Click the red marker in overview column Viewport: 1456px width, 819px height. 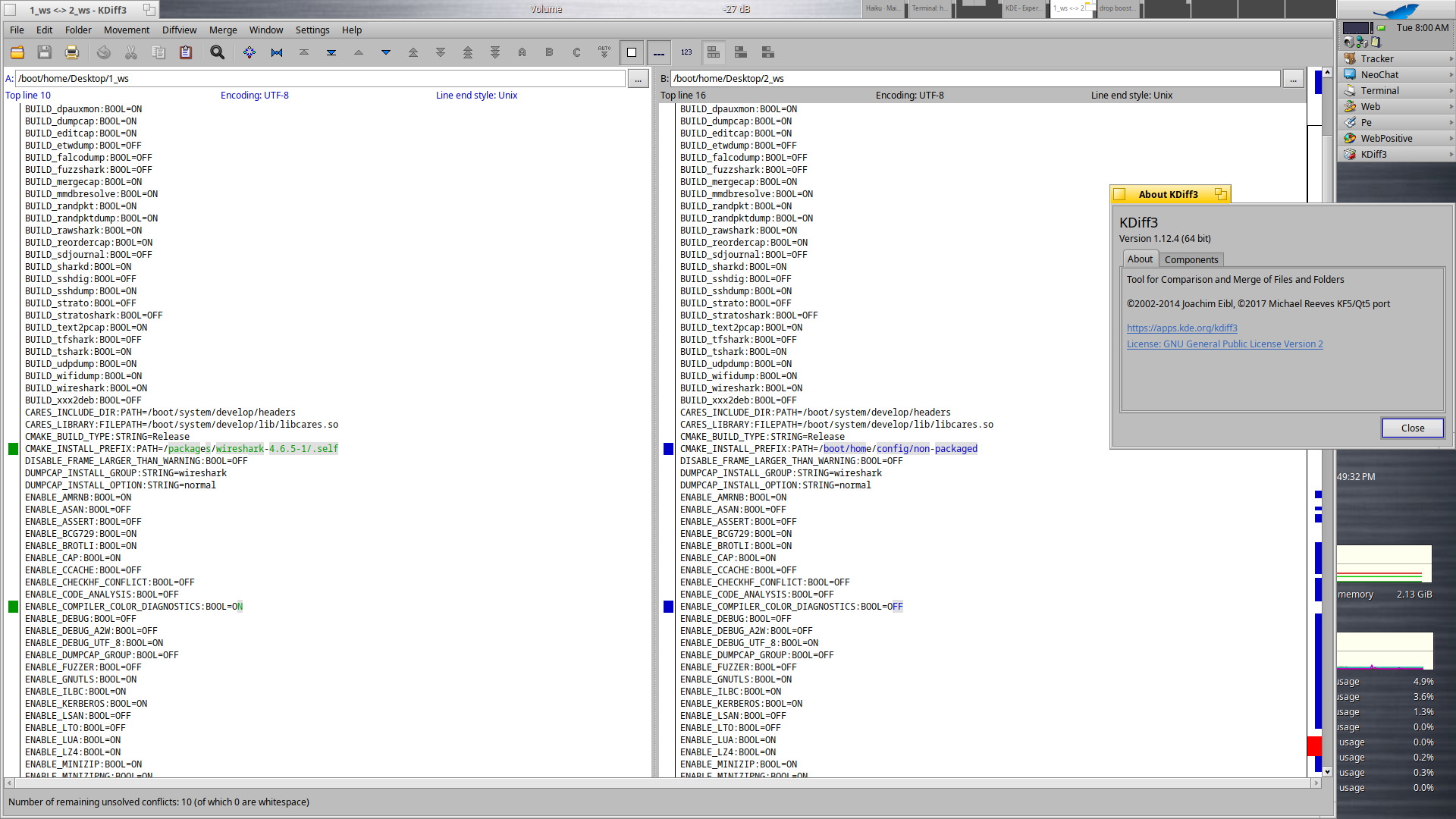(1314, 746)
